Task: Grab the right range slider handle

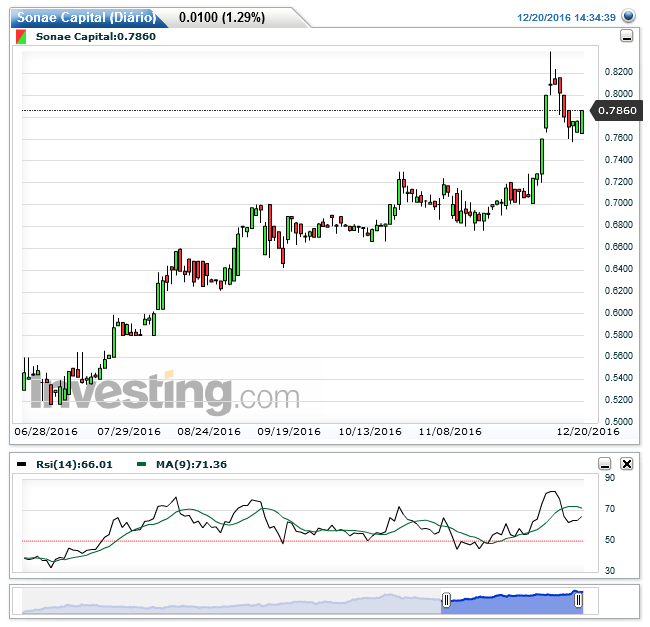Action: pyautogui.click(x=578, y=600)
